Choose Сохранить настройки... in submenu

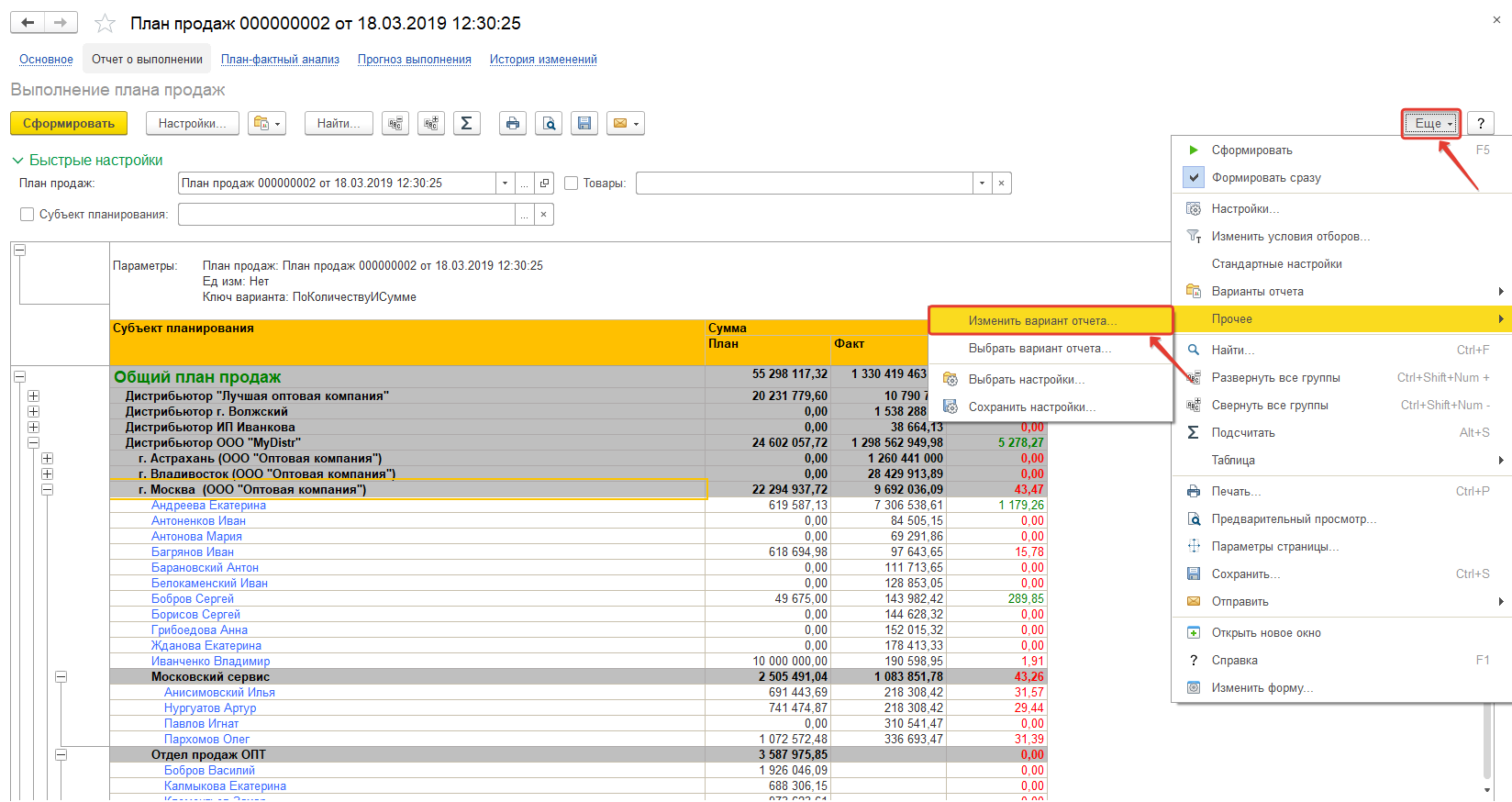click(1051, 407)
